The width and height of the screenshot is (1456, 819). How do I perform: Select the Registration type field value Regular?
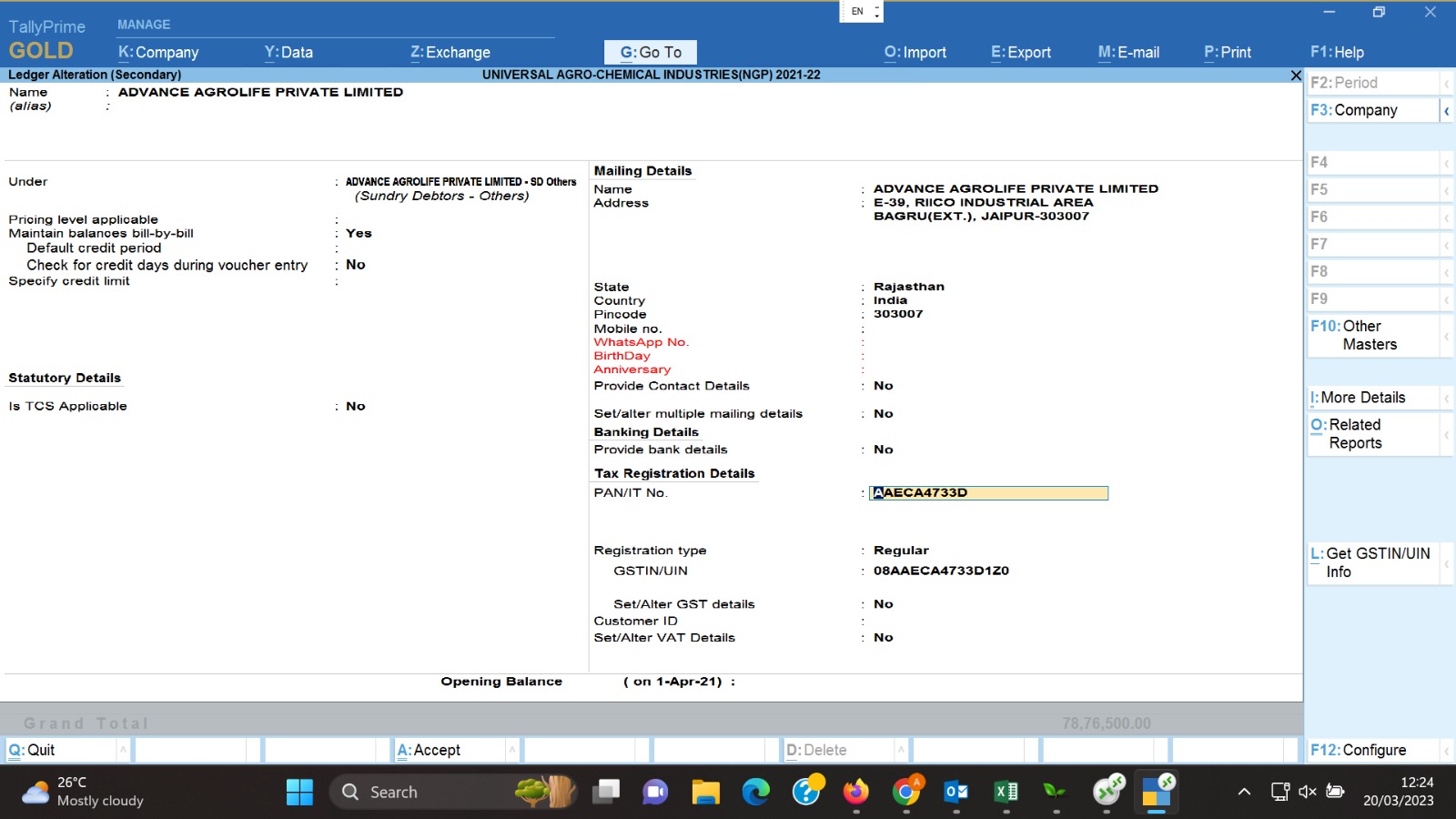pos(901,551)
